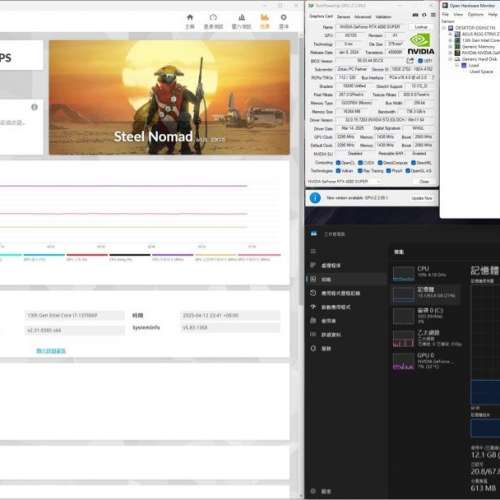Toggle the OpenGL 4.6 checkbox in GPU-Z
The image size is (500, 500).
click(x=408, y=171)
